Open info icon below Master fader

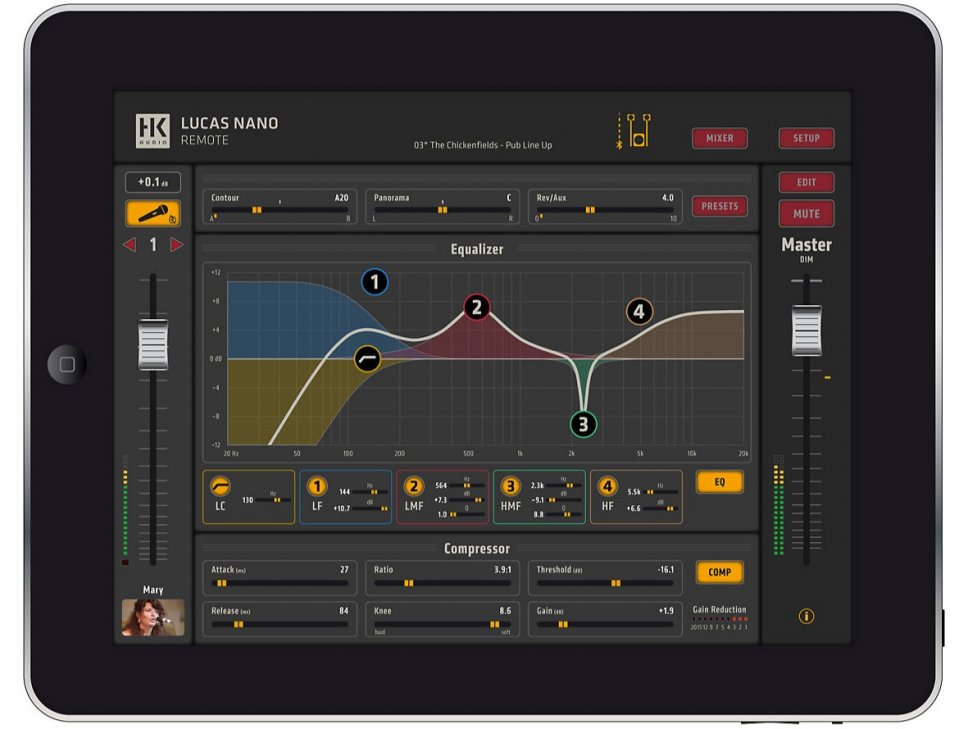coord(806,616)
